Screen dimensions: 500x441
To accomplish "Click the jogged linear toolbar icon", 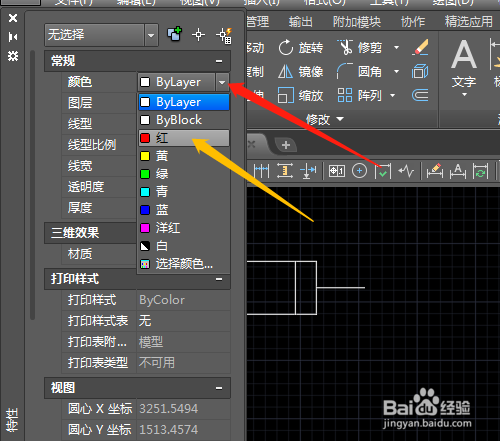I will (x=406, y=171).
